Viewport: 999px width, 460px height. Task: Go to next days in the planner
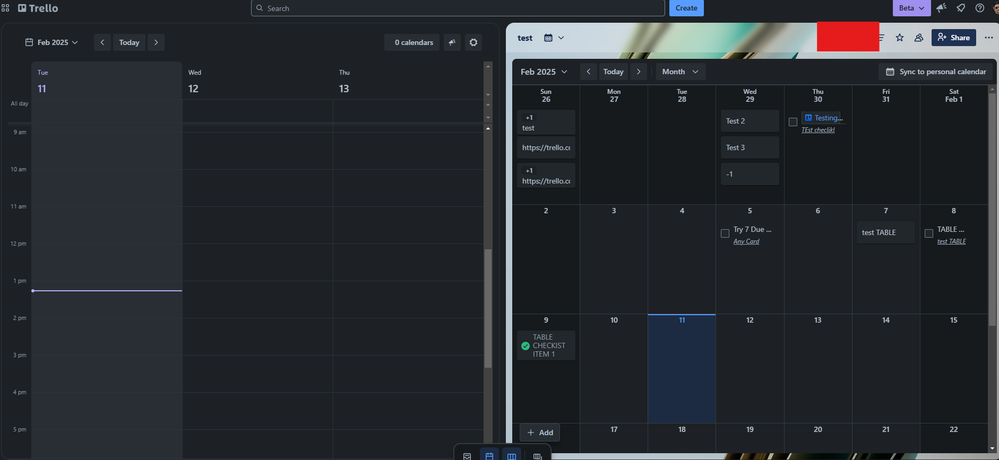coord(156,42)
